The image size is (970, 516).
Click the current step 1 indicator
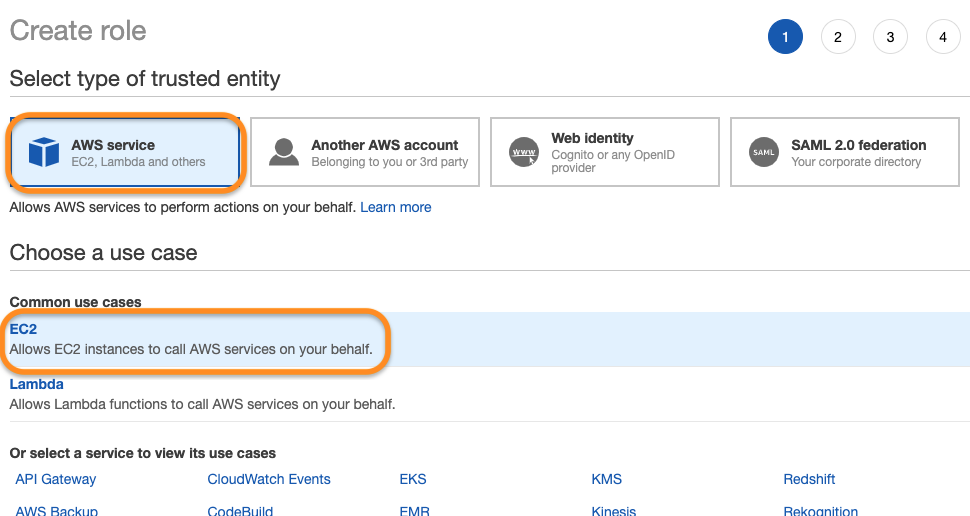pos(785,38)
